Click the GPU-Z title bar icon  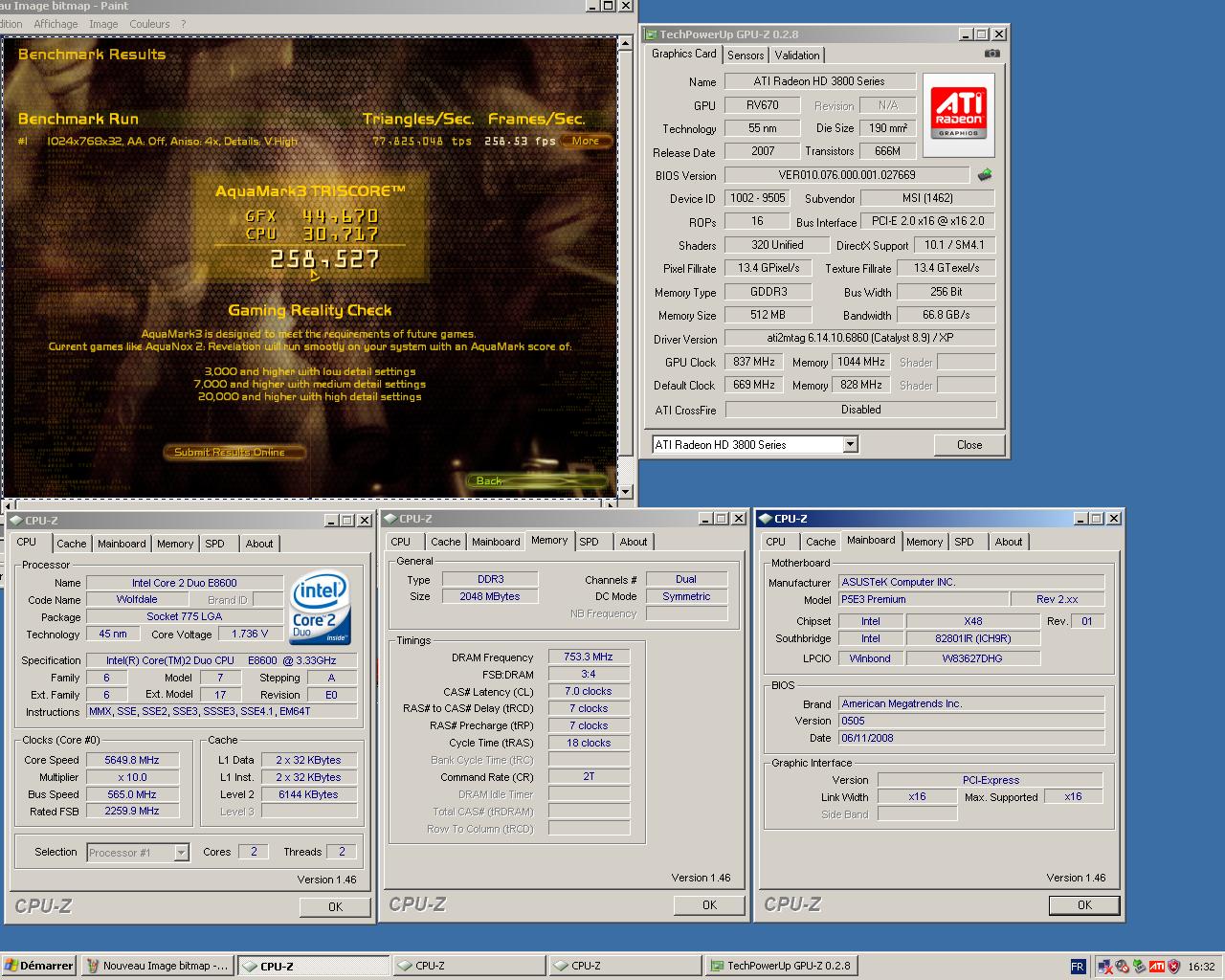pyautogui.click(x=651, y=34)
